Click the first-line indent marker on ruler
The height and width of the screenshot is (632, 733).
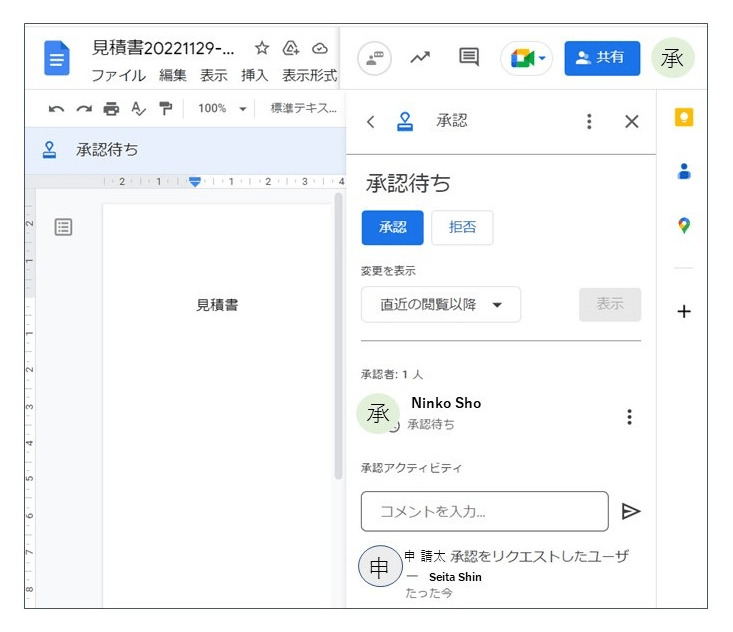coord(195,180)
